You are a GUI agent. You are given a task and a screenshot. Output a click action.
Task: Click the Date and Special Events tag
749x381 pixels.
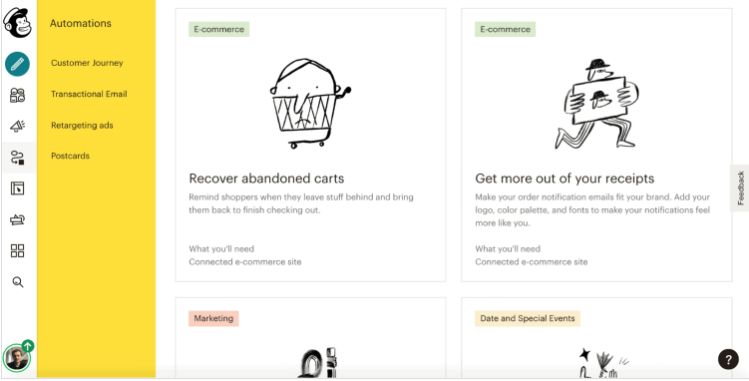click(x=527, y=318)
